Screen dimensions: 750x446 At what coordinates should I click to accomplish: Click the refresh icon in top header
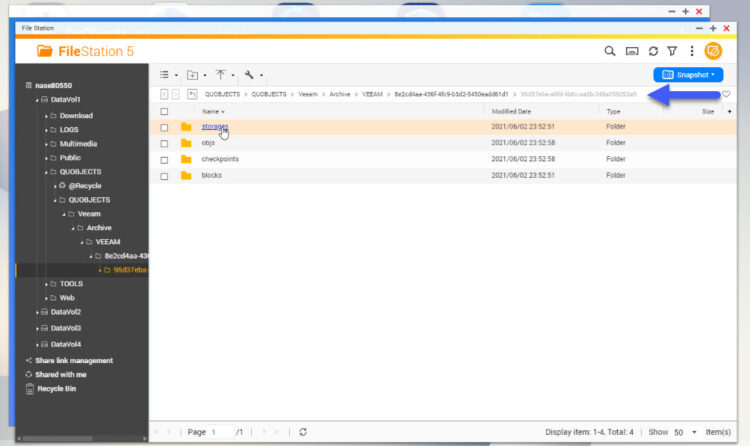pyautogui.click(x=653, y=51)
